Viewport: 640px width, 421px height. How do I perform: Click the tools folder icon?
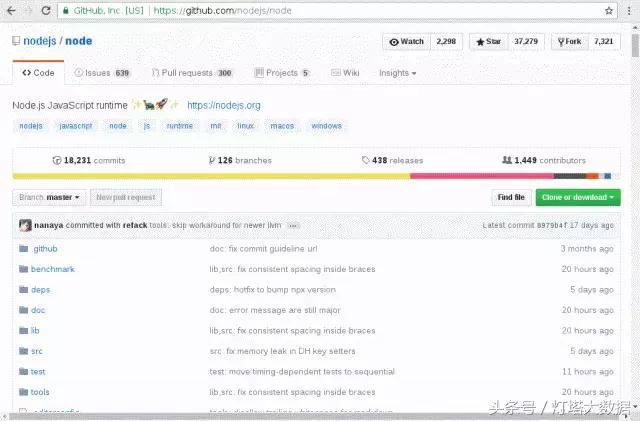[x=24, y=392]
